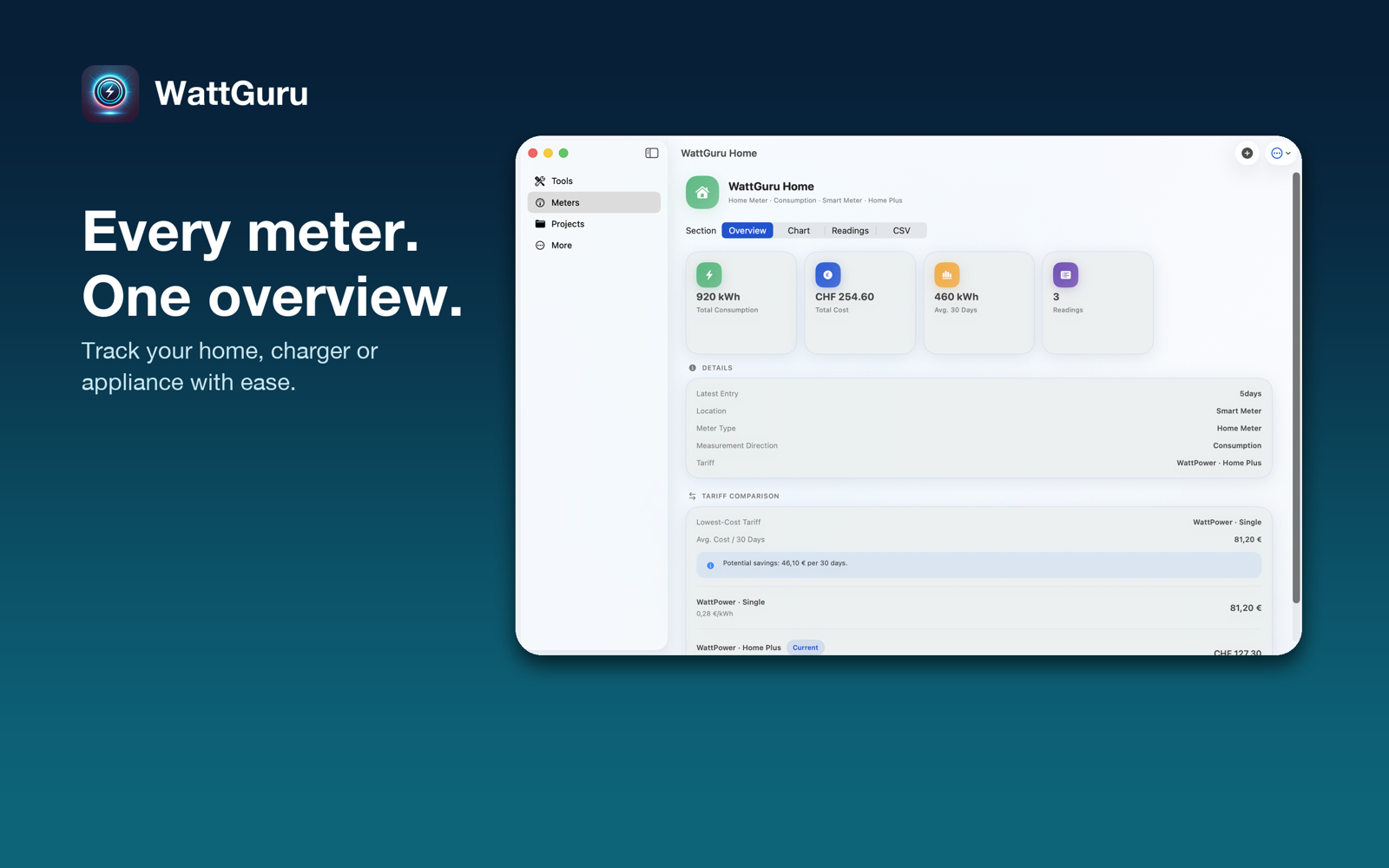This screenshot has width=1389, height=868.
Task: Click the 'Avg. 30 Days' label
Action: click(x=955, y=310)
